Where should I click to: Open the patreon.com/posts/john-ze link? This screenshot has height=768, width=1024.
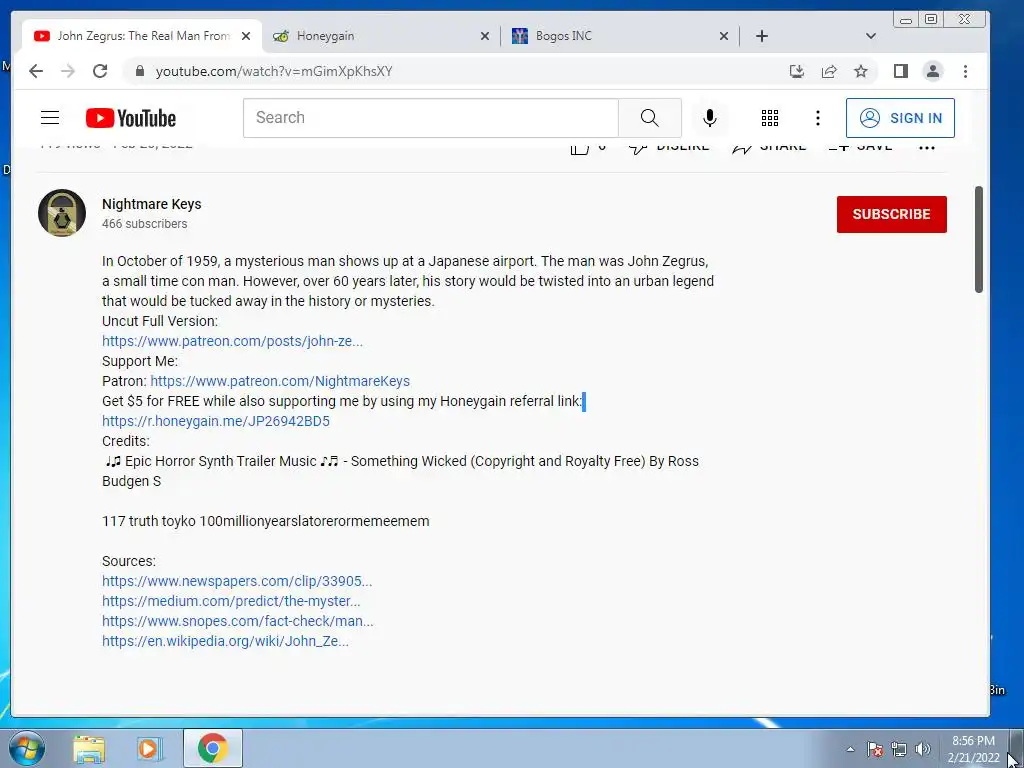(232, 341)
